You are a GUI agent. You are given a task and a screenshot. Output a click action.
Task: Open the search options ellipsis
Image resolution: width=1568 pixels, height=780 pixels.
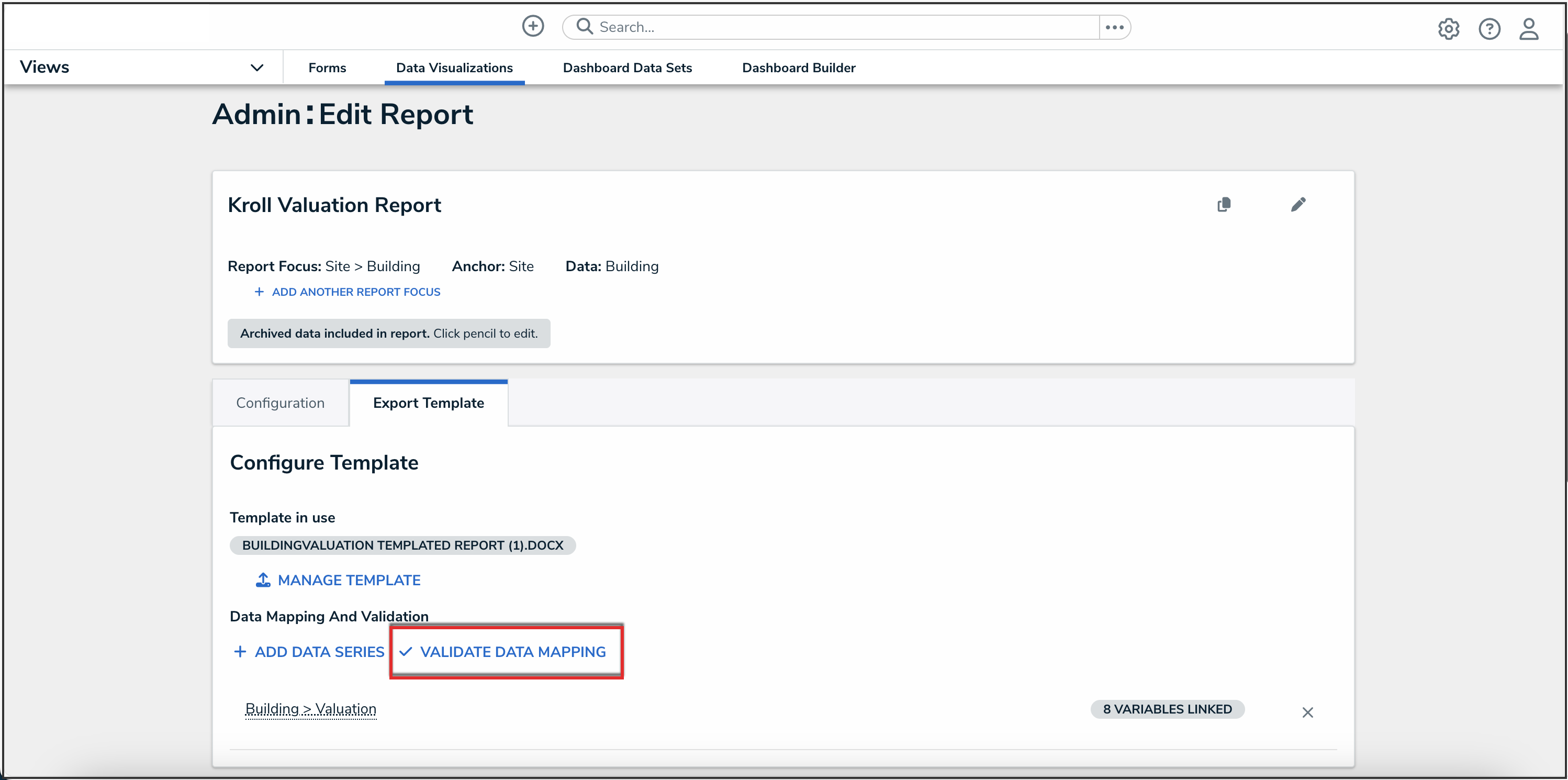coord(1114,27)
